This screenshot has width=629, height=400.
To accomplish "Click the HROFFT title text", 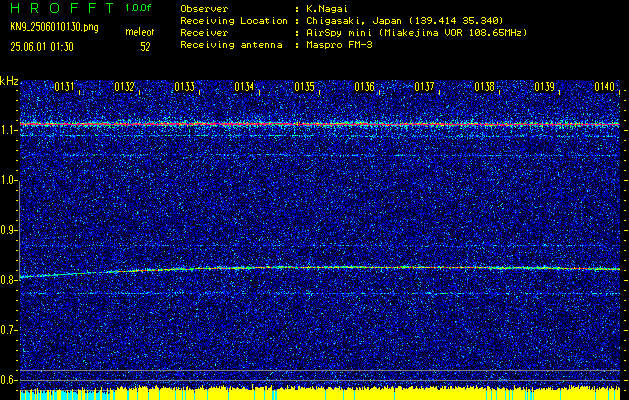I will pyautogui.click(x=62, y=8).
